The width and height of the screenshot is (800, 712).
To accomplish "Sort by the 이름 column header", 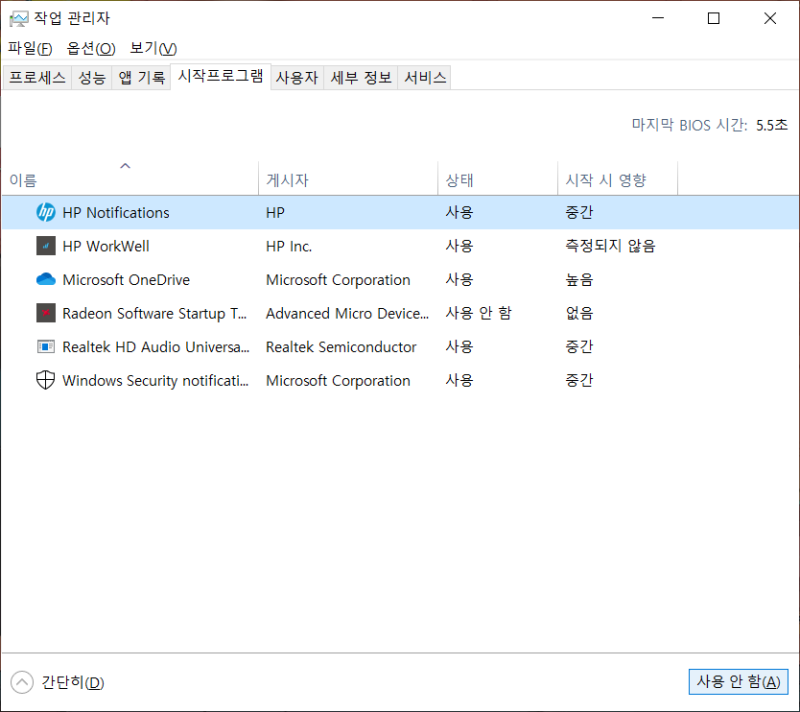I will [x=130, y=179].
